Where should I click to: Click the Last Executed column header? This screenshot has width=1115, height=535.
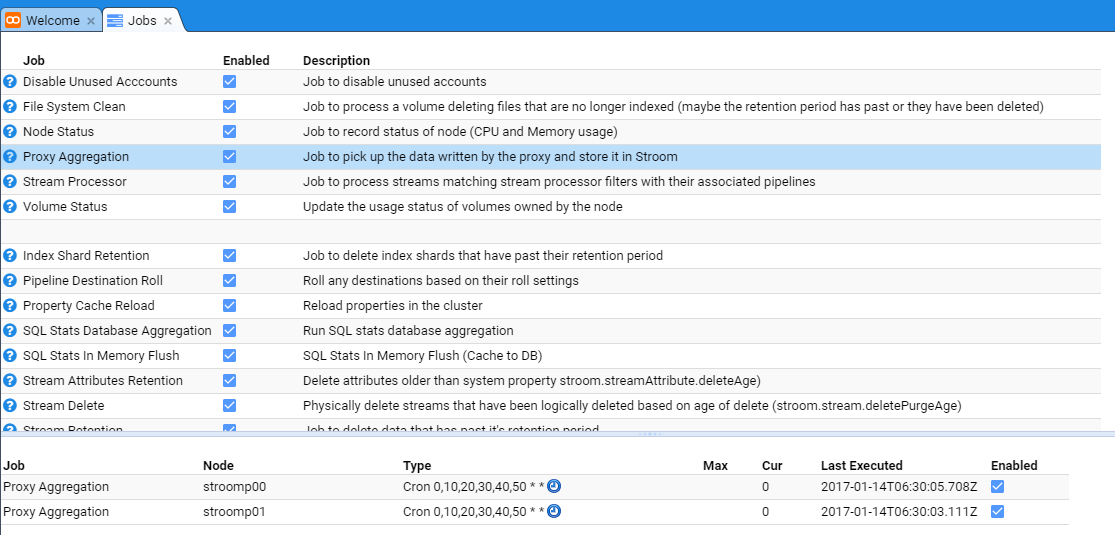click(x=861, y=466)
